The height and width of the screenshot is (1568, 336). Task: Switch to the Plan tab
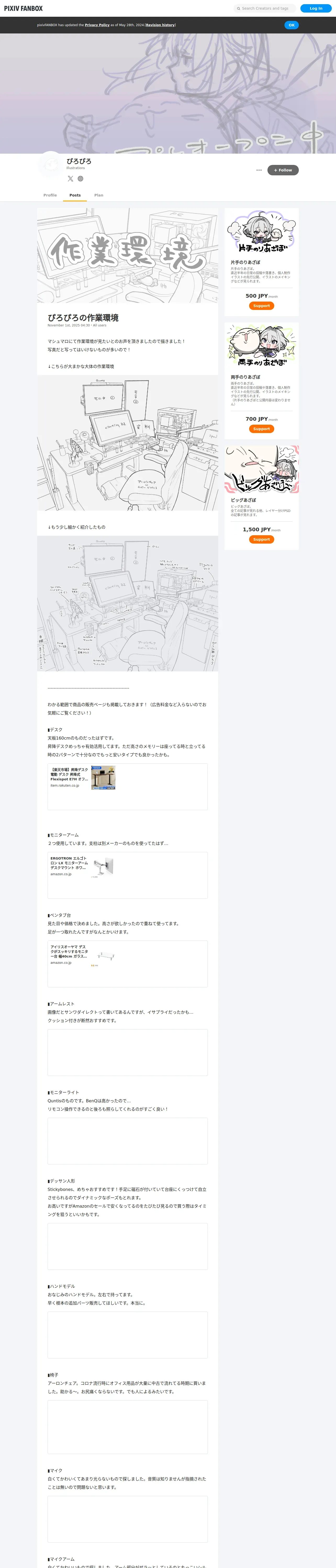coord(99,195)
